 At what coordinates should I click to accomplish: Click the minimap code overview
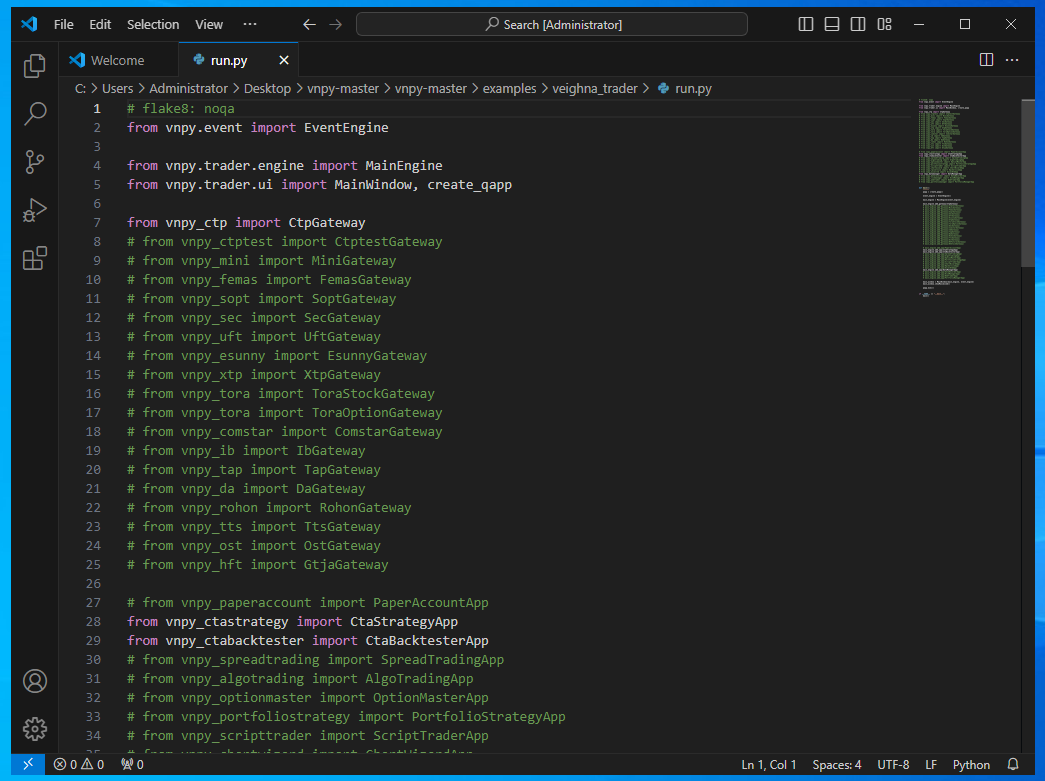(946, 197)
